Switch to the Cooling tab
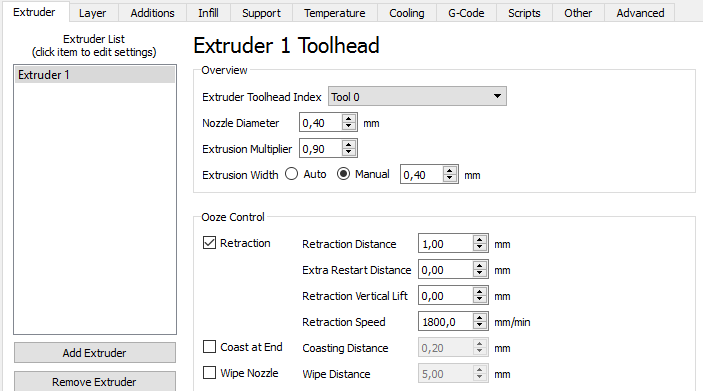703x391 pixels. [x=407, y=13]
